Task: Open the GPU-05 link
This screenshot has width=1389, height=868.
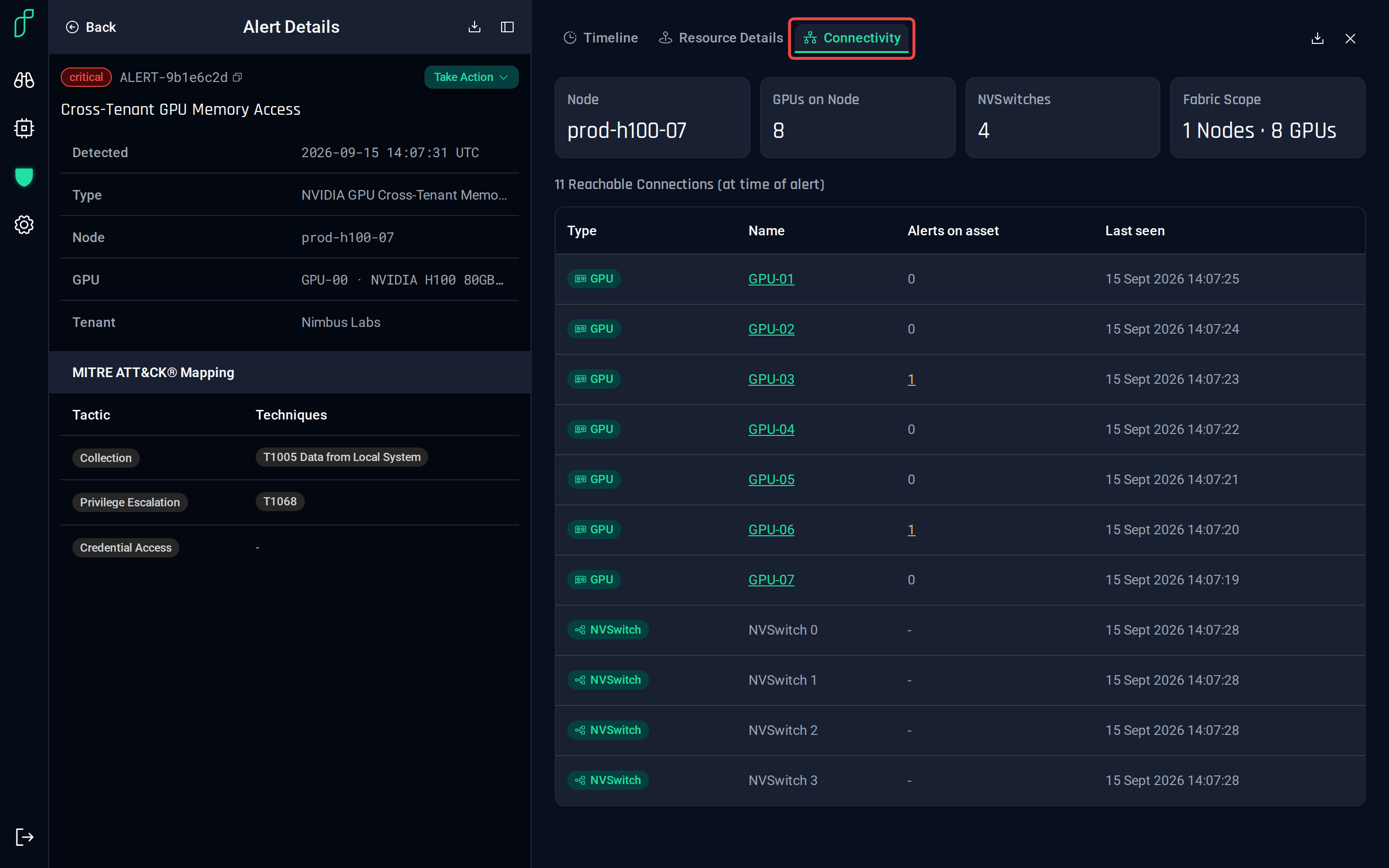Action: [x=771, y=479]
